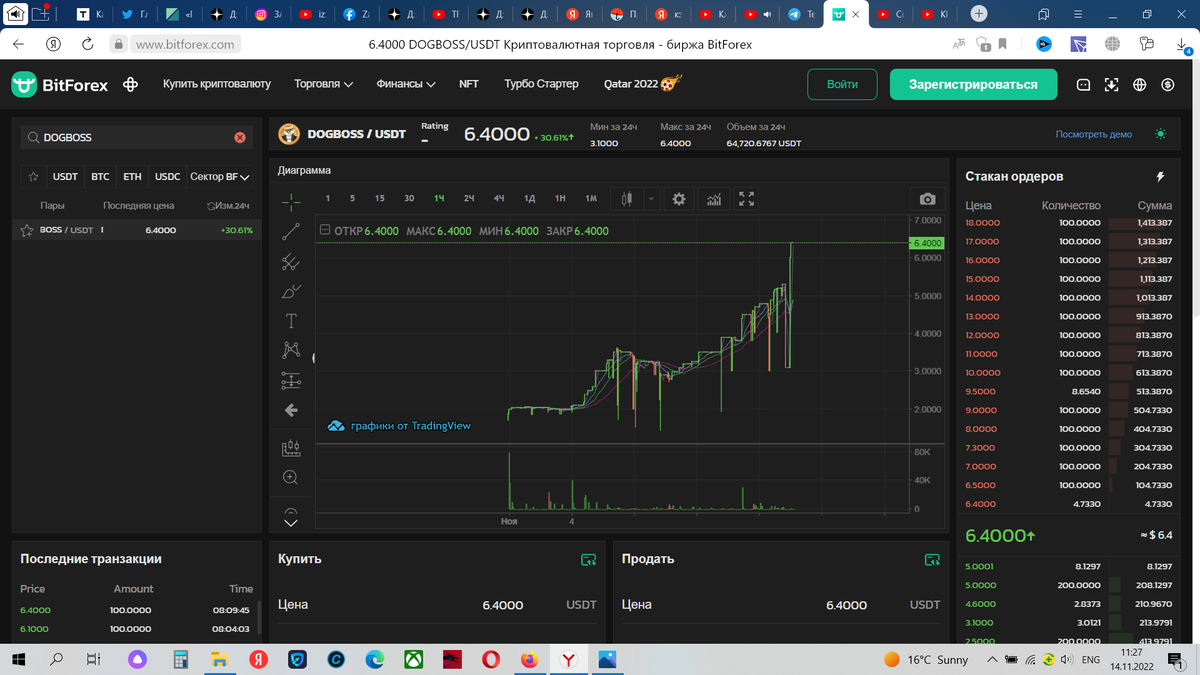Click the Buy price input field
The width and height of the screenshot is (1200, 675).
coord(437,605)
